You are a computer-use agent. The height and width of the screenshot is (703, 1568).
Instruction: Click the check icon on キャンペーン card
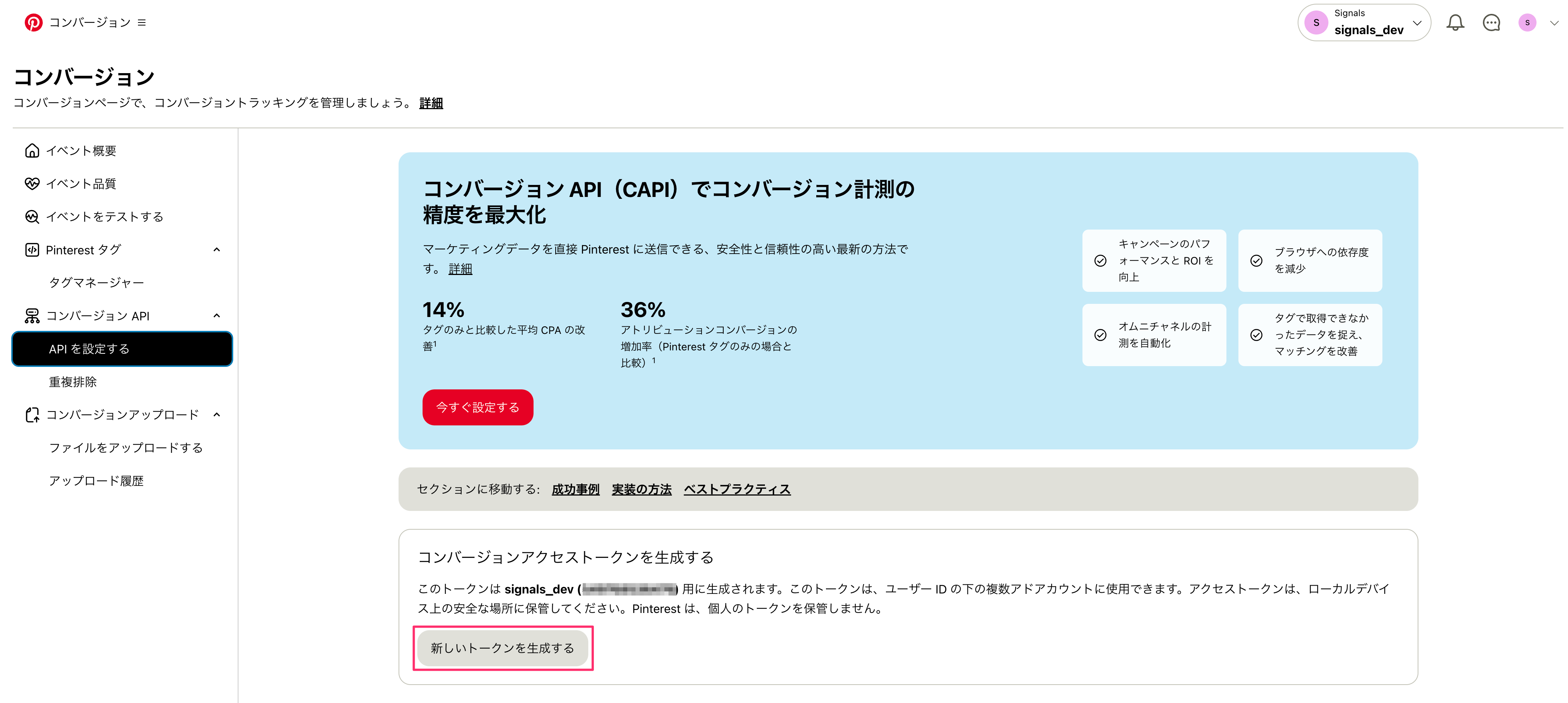1100,261
